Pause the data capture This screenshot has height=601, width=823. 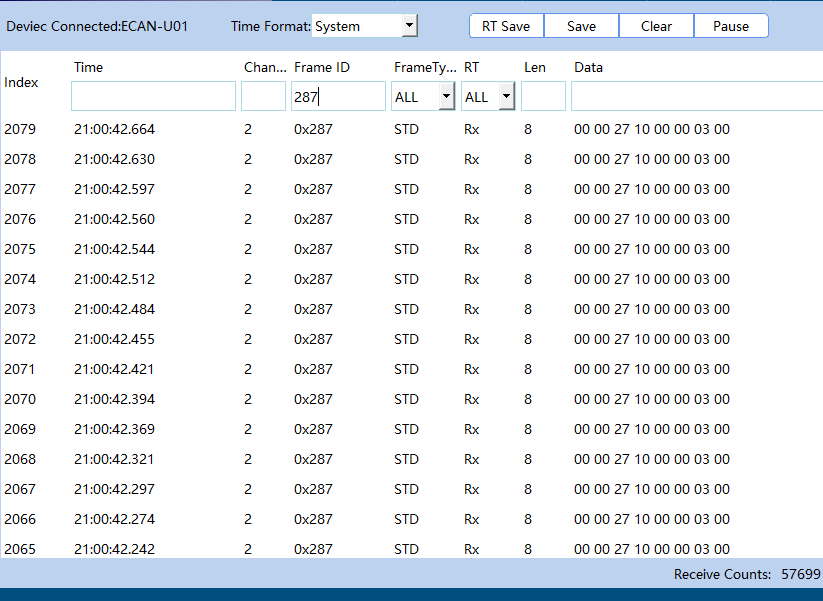click(x=731, y=26)
